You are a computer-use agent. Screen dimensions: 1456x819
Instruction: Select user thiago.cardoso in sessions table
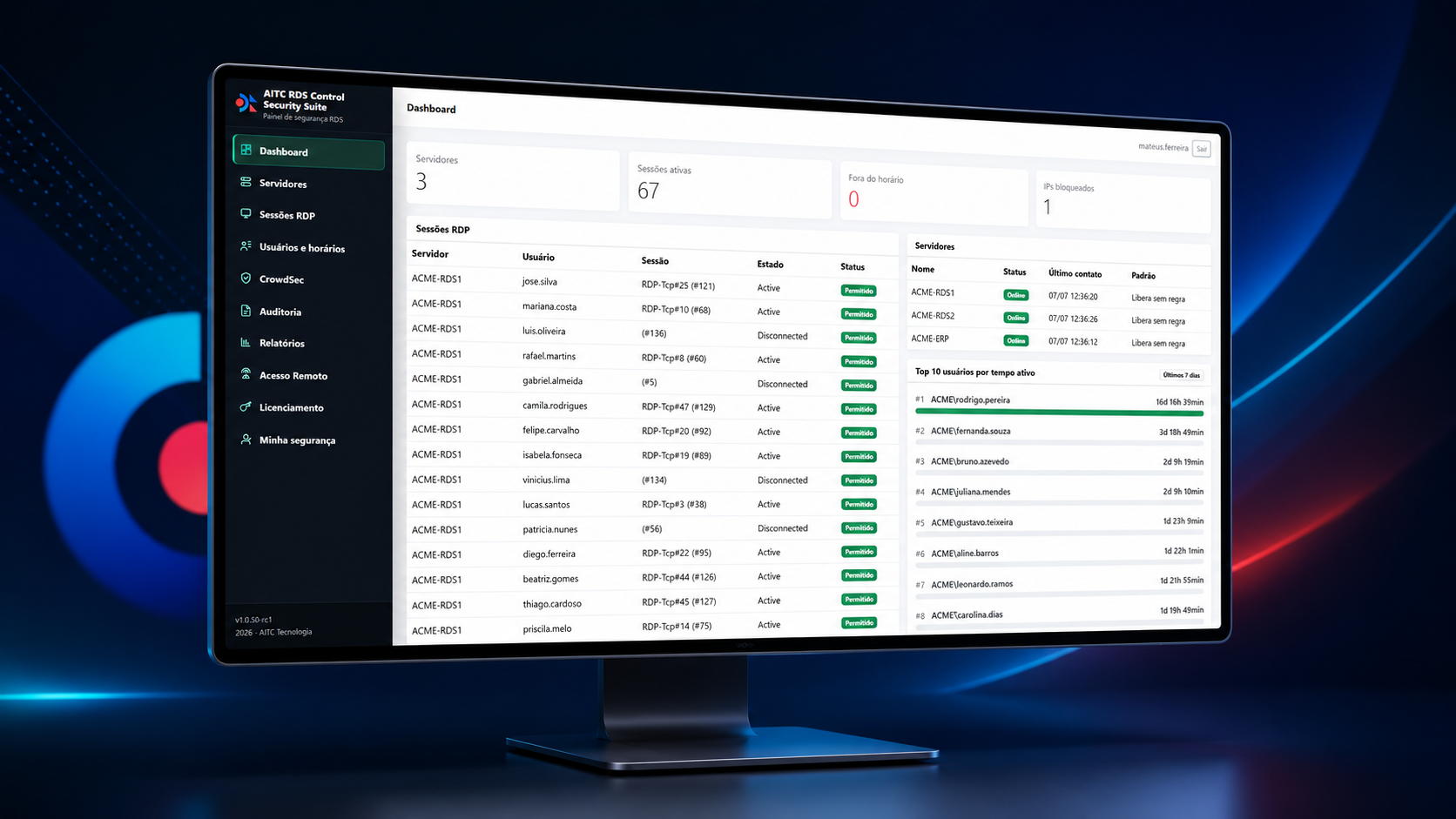[x=552, y=603]
